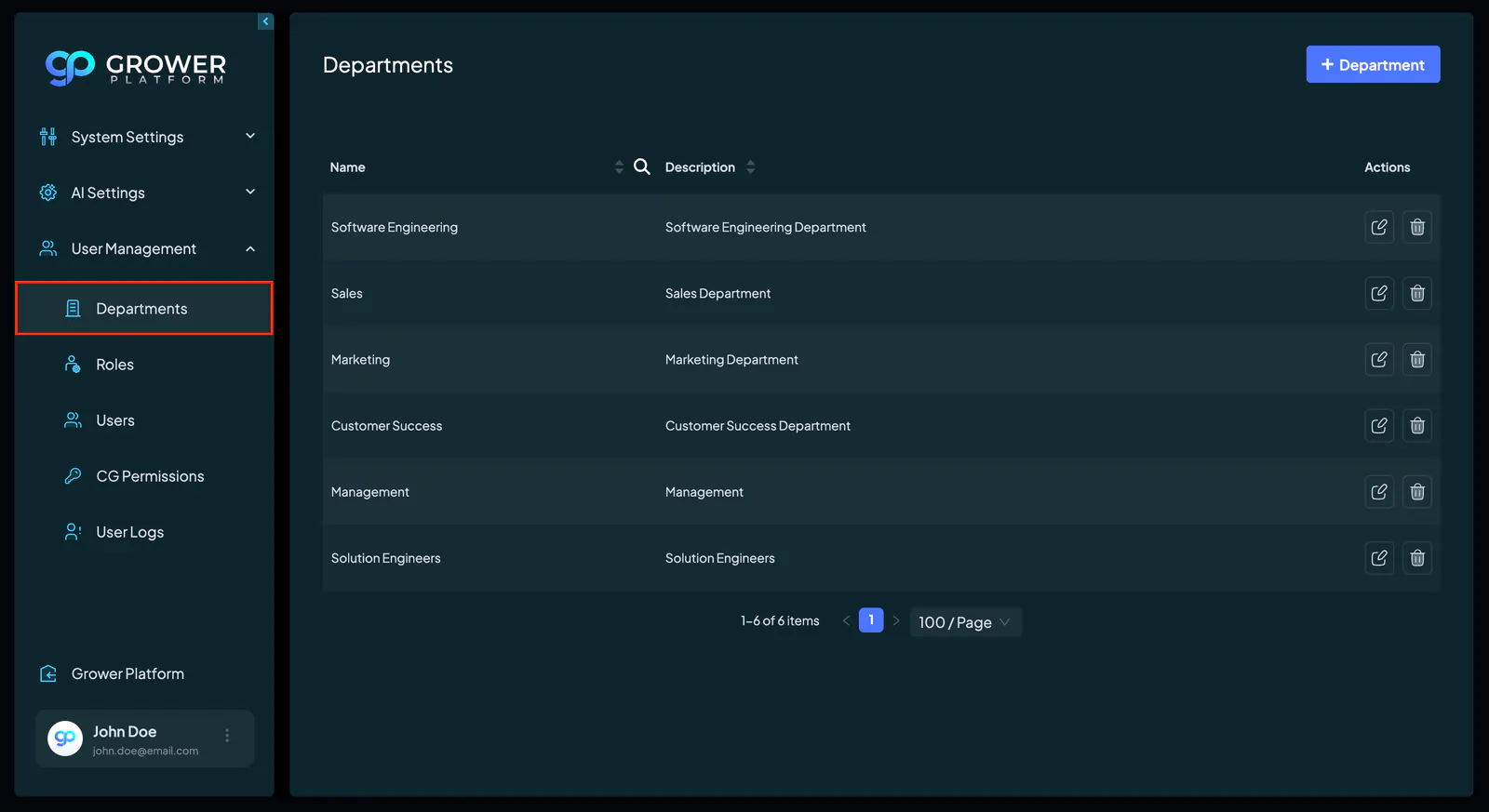Go to the previous page arrow
The image size is (1489, 812).
click(x=846, y=620)
